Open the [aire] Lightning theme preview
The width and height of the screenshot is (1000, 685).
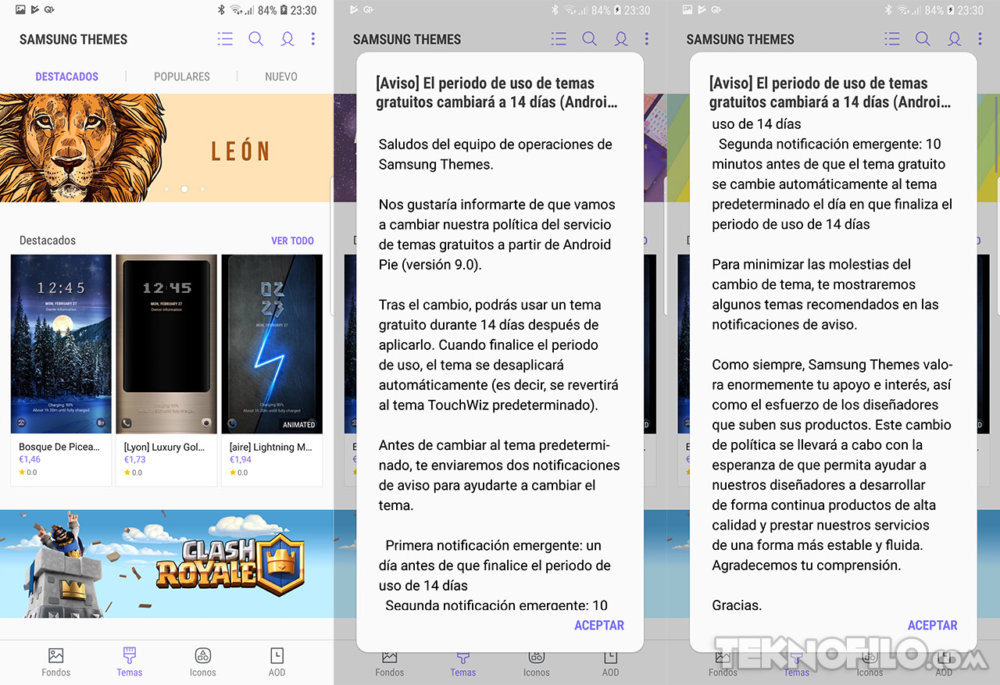click(272, 344)
